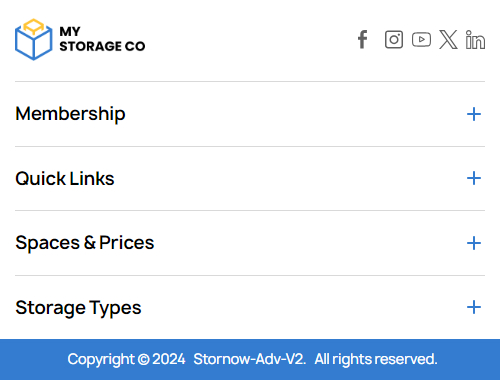Select the Storage Types section heading

click(78, 307)
